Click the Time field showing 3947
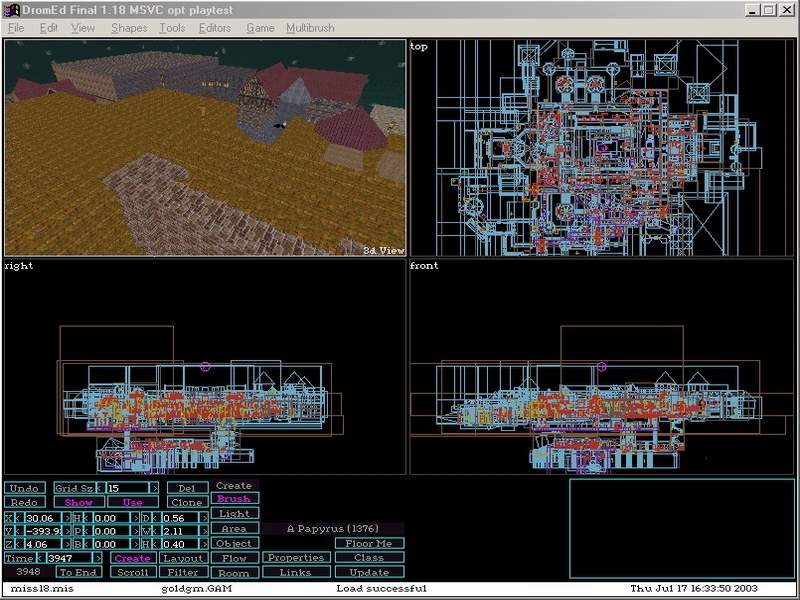The height and width of the screenshot is (600, 800). click(70, 558)
